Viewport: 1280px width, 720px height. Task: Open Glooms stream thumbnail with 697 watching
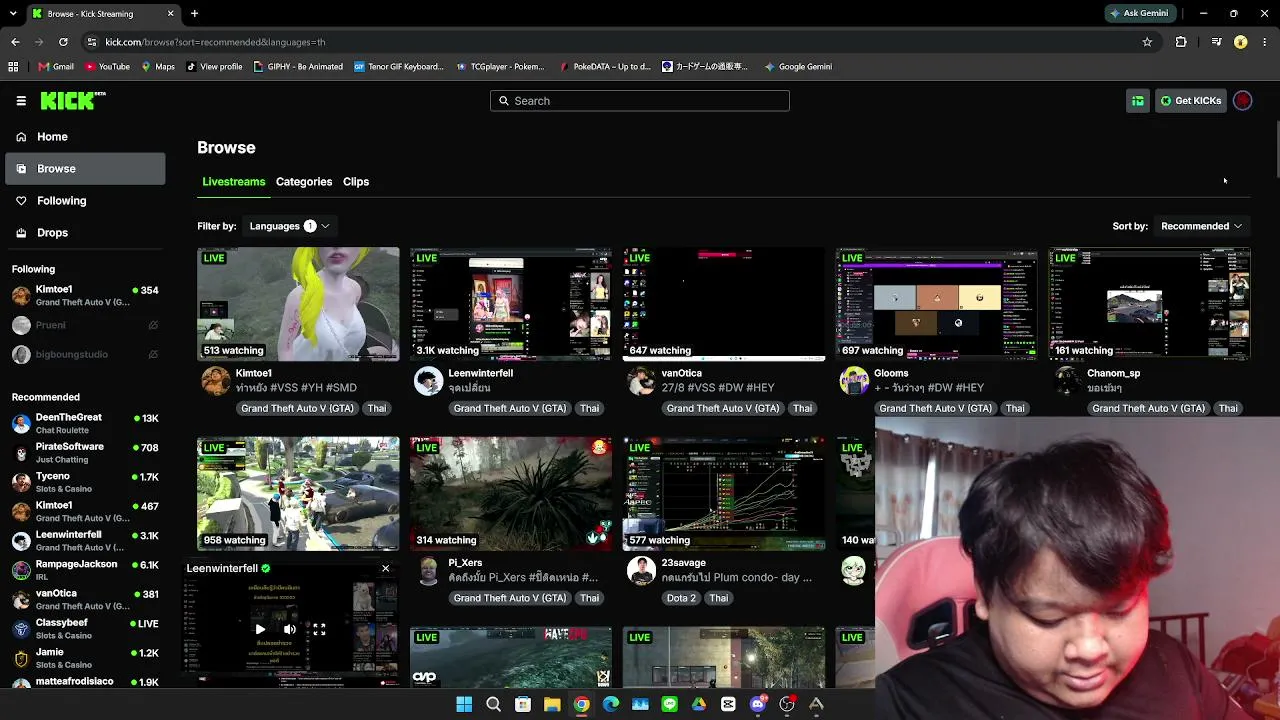point(937,304)
